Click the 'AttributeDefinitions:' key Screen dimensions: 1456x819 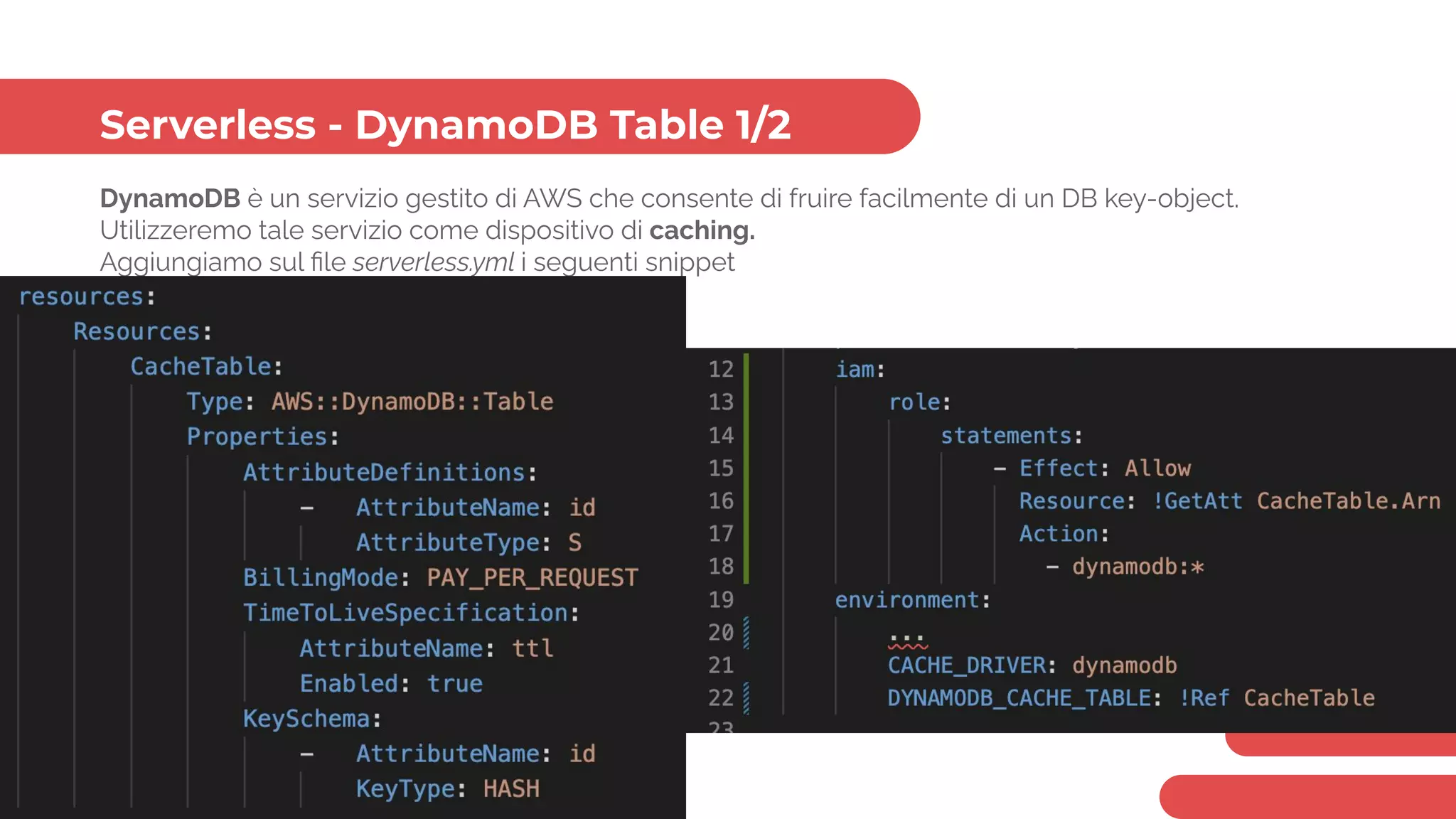point(390,472)
